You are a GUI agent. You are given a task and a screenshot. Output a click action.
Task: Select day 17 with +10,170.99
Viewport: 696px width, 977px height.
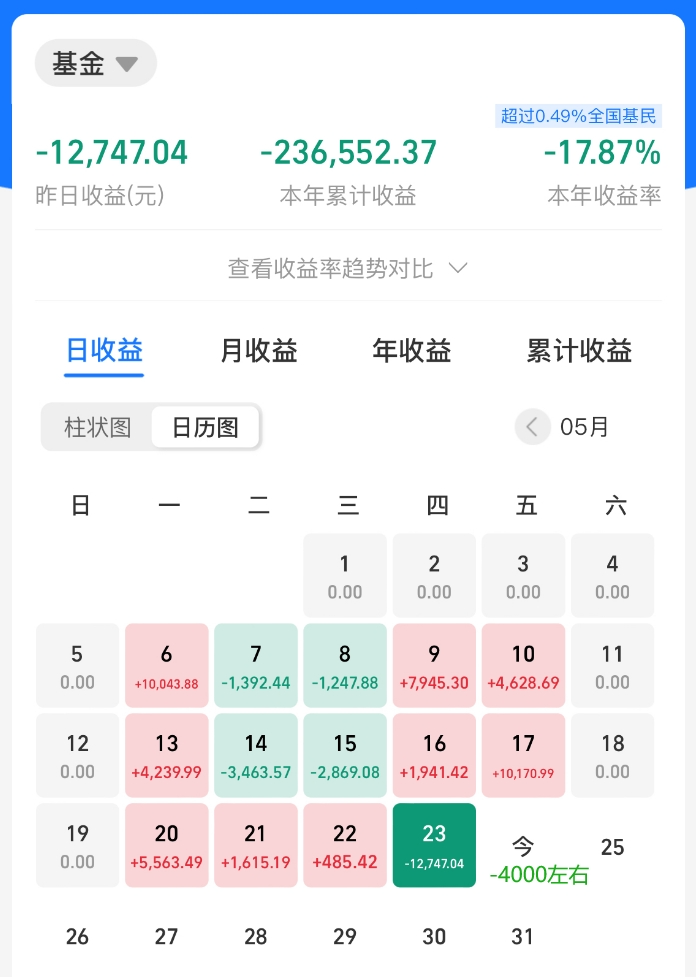[x=523, y=755]
